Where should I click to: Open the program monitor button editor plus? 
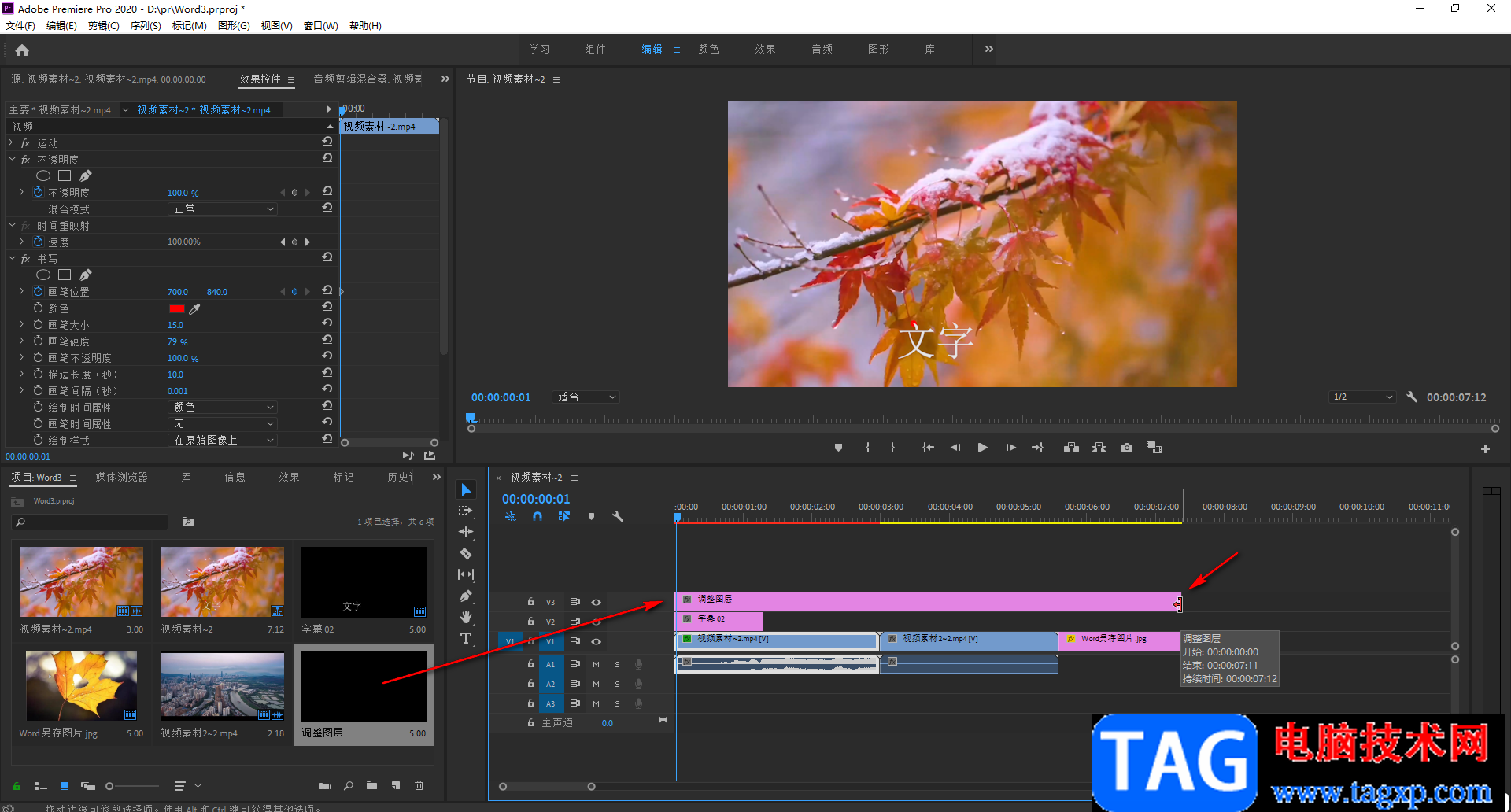1485,448
